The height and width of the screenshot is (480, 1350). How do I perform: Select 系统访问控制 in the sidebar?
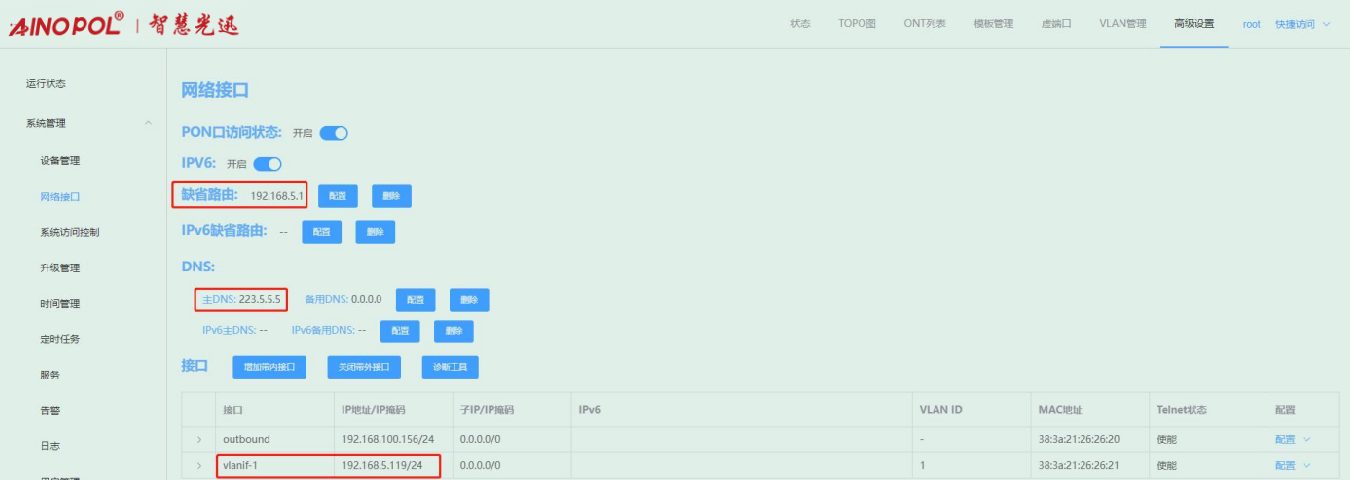tap(69, 232)
